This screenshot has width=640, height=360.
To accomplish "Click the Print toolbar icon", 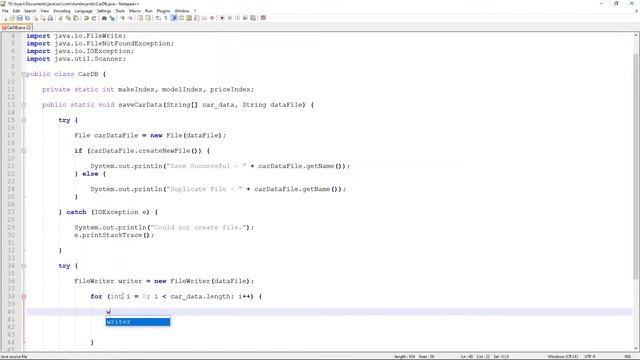I will click(x=50, y=18).
